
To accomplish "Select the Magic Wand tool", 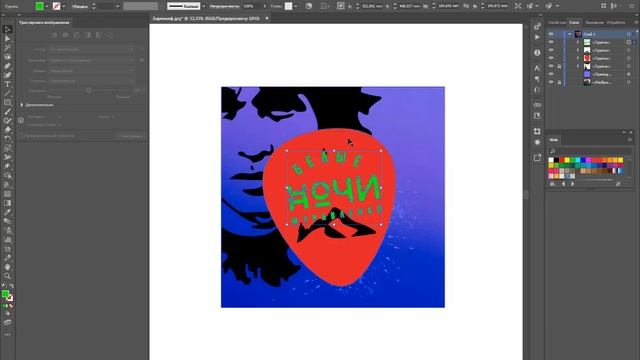I will (x=7, y=48).
